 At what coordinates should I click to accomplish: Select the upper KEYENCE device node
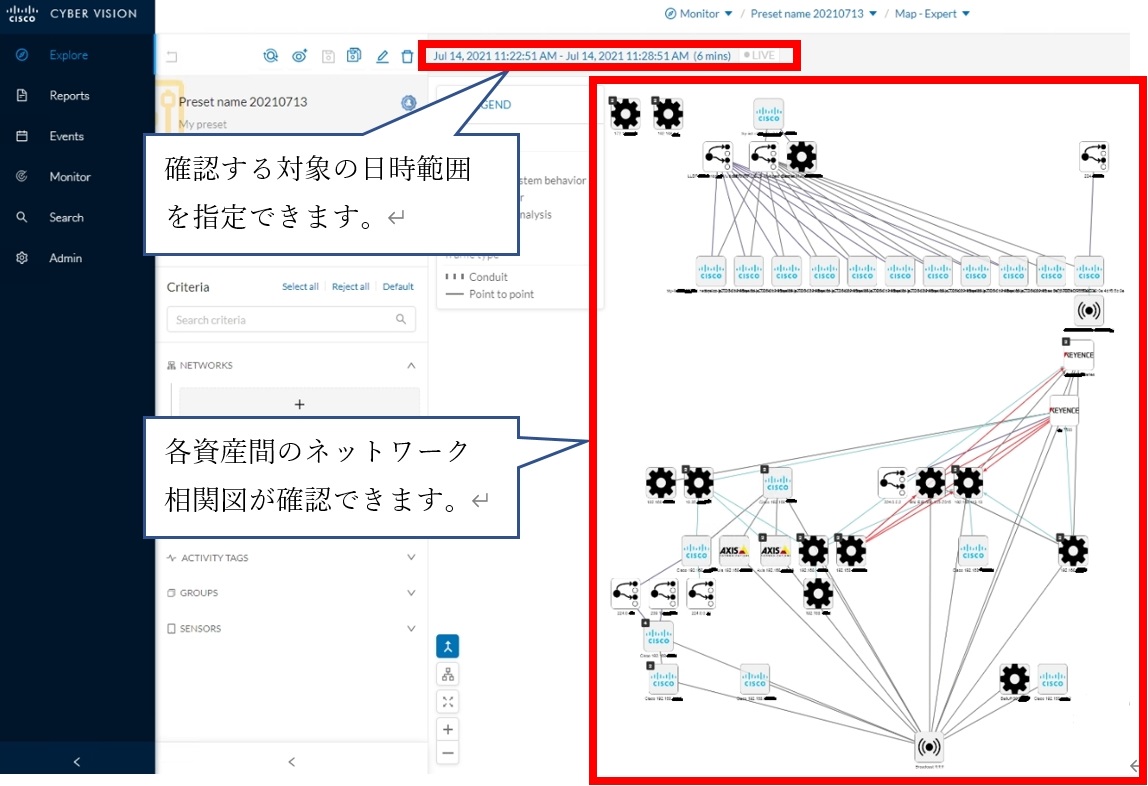[1078, 355]
